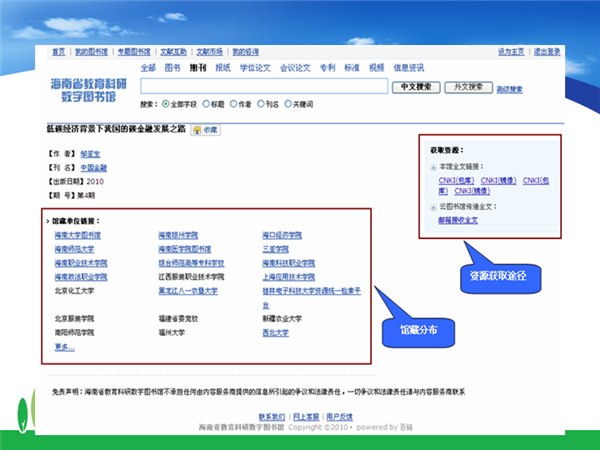Open 我的咨询 in top navigation
The image size is (600, 450).
246,52
